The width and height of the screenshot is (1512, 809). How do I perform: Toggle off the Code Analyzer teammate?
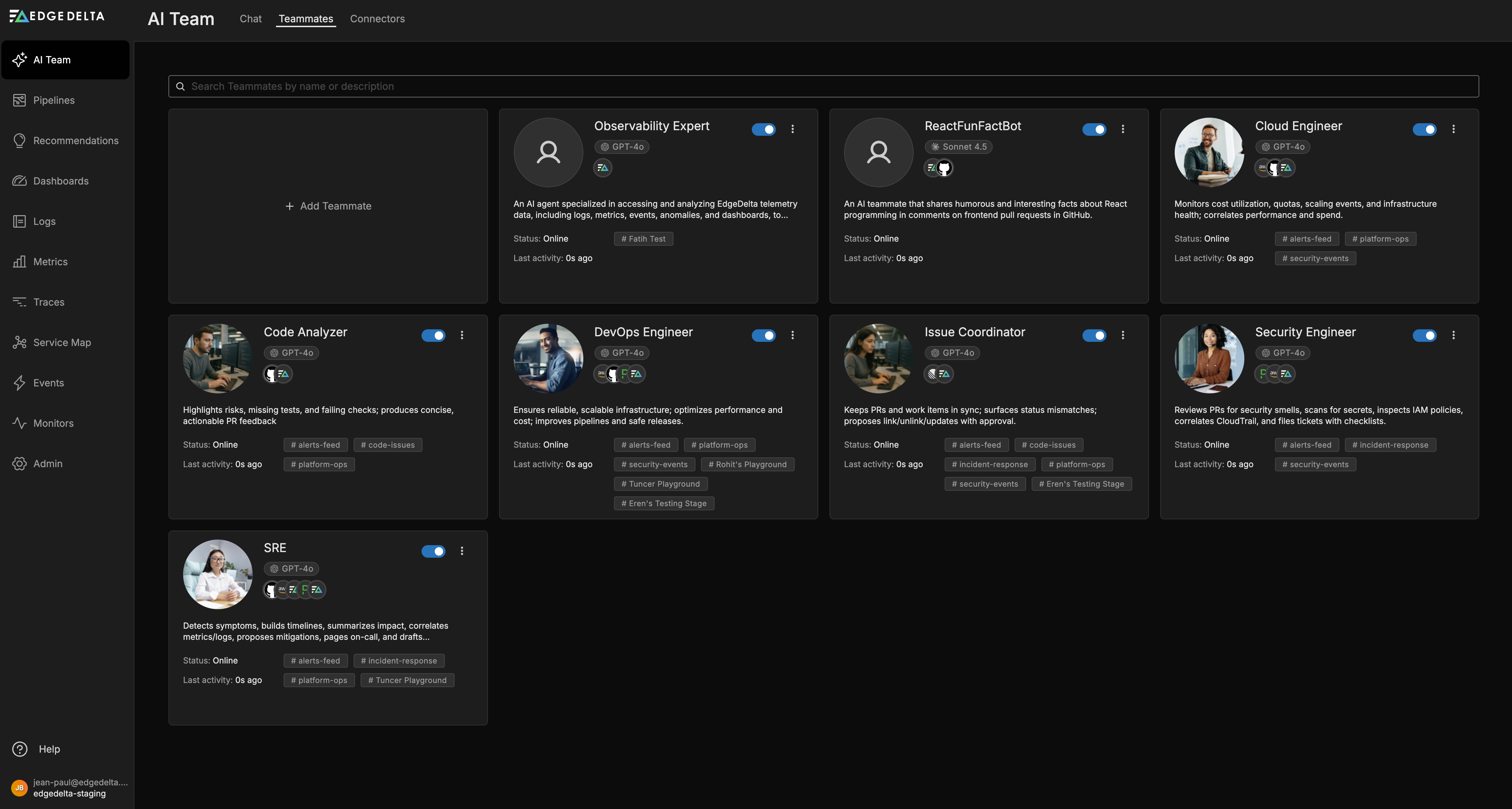433,335
